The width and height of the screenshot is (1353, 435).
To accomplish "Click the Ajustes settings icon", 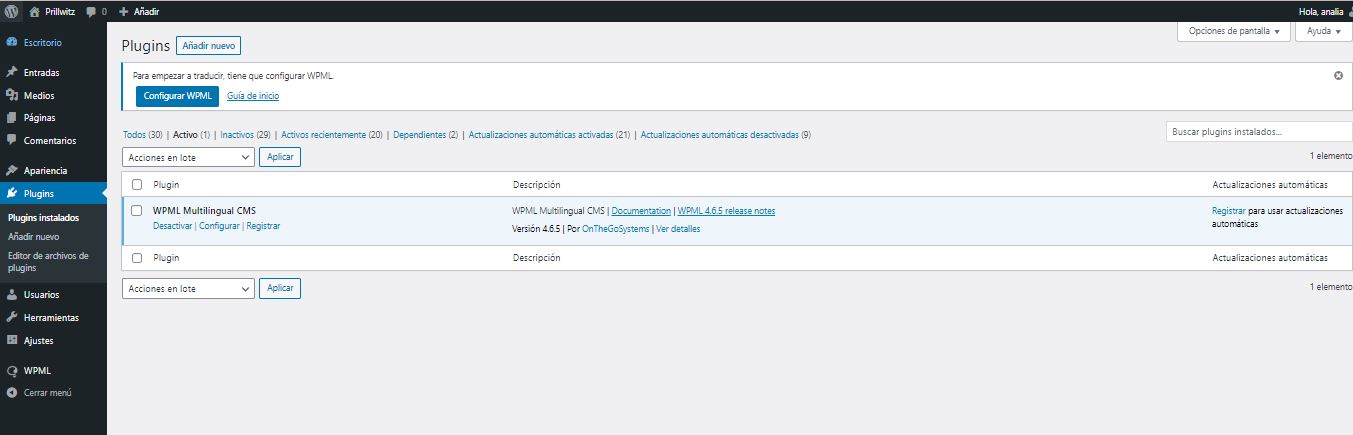I will coord(12,340).
